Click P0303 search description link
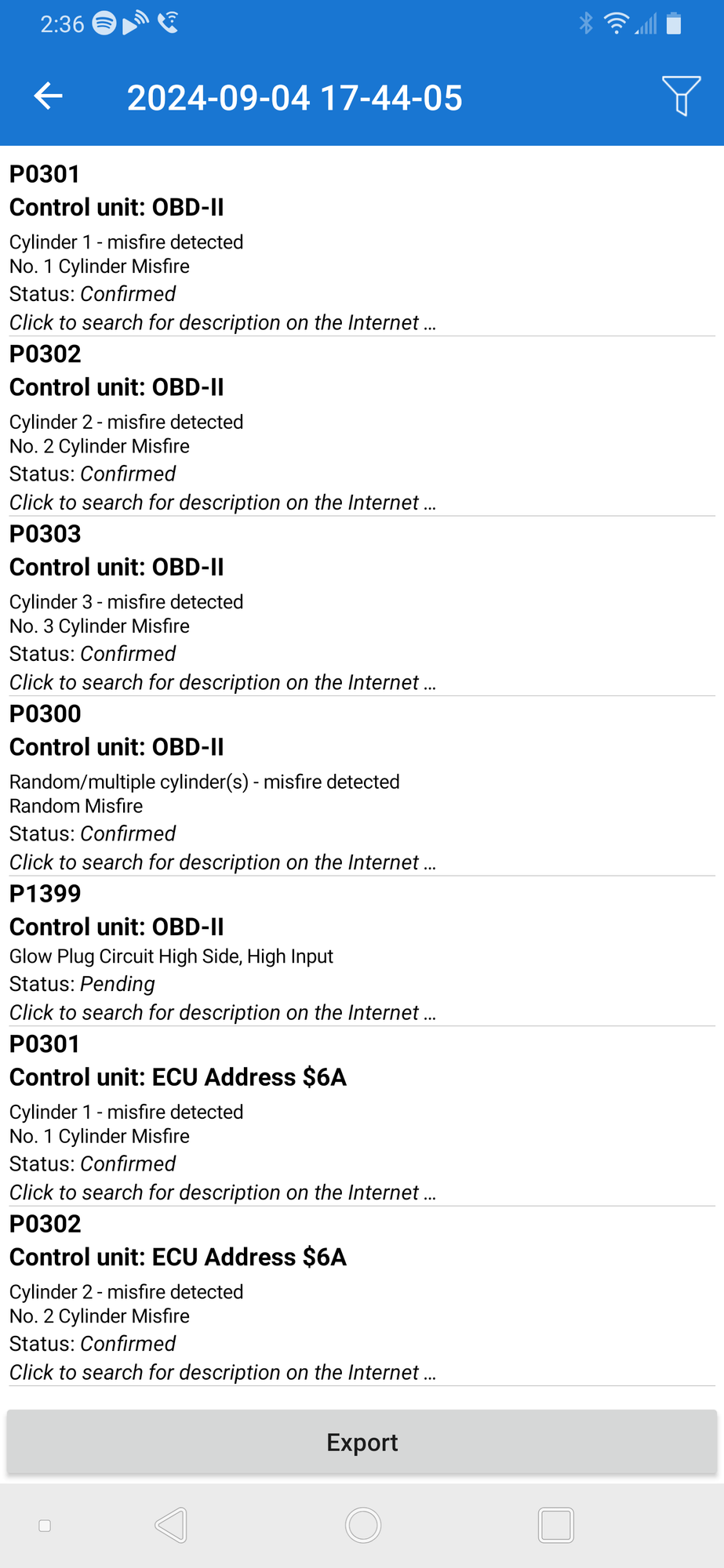Image resolution: width=724 pixels, height=1568 pixels. (222, 683)
